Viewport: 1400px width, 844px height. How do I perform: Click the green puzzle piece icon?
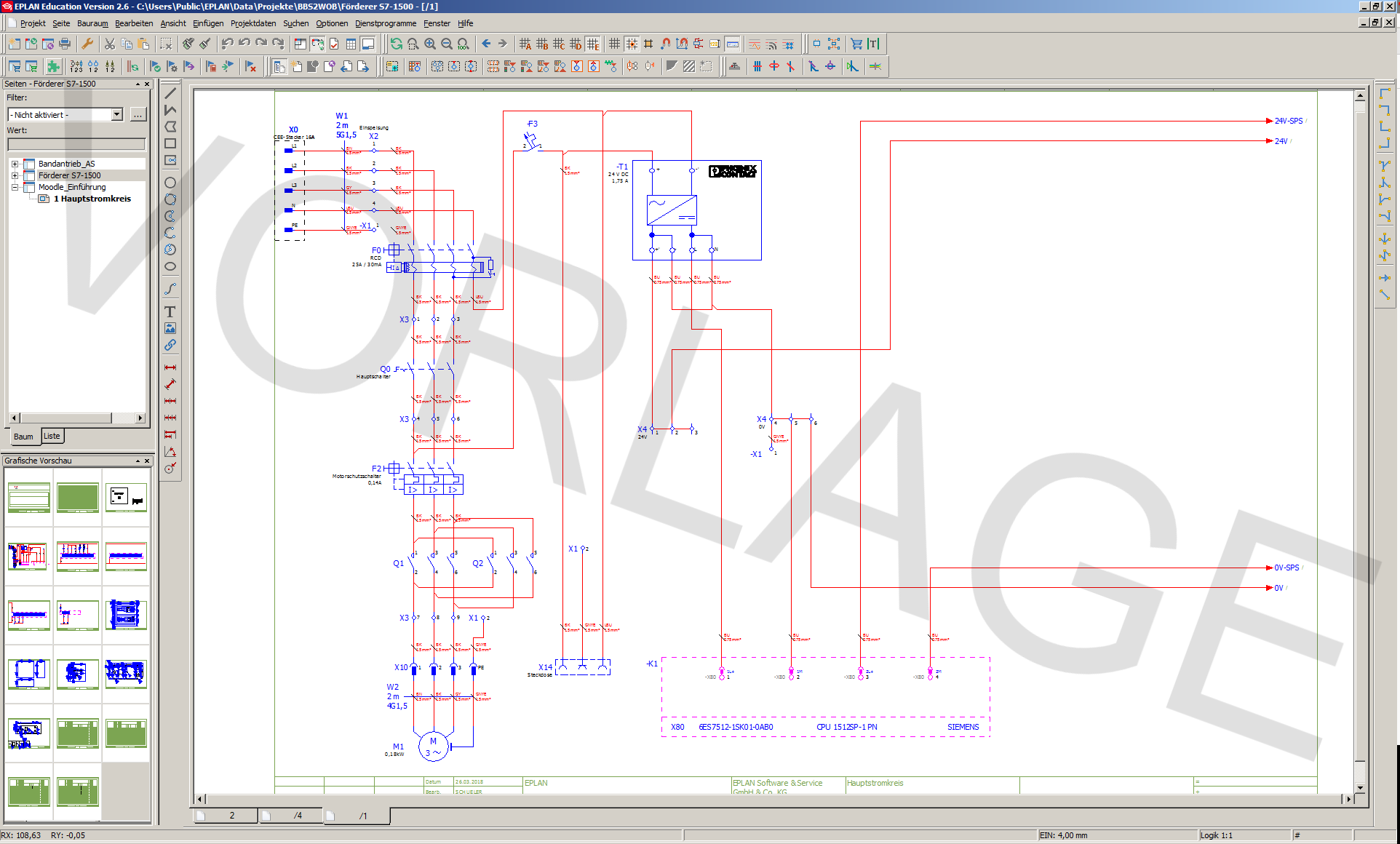pos(53,66)
